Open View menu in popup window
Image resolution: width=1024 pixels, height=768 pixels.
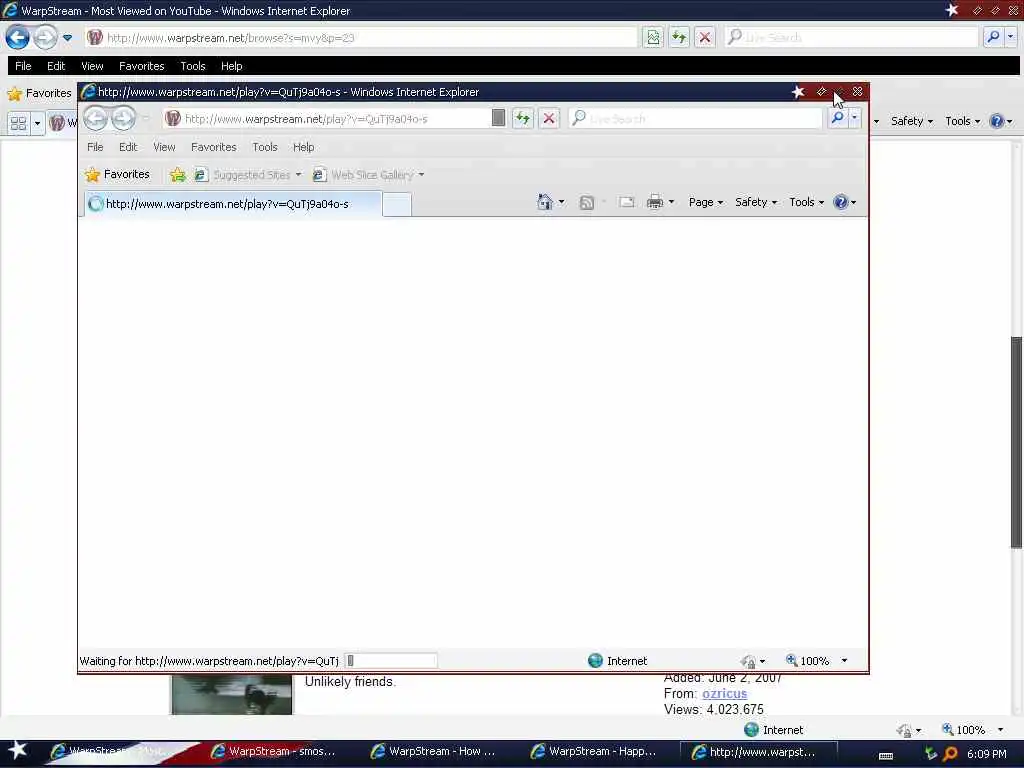point(164,147)
